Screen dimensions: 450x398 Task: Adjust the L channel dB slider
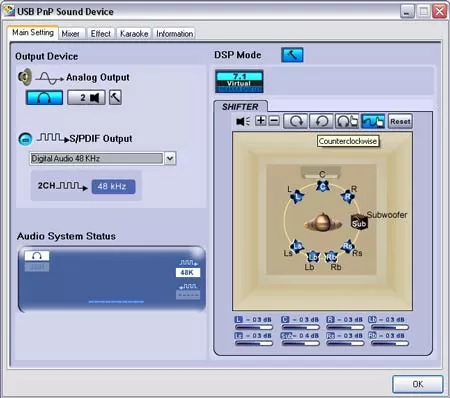click(254, 327)
